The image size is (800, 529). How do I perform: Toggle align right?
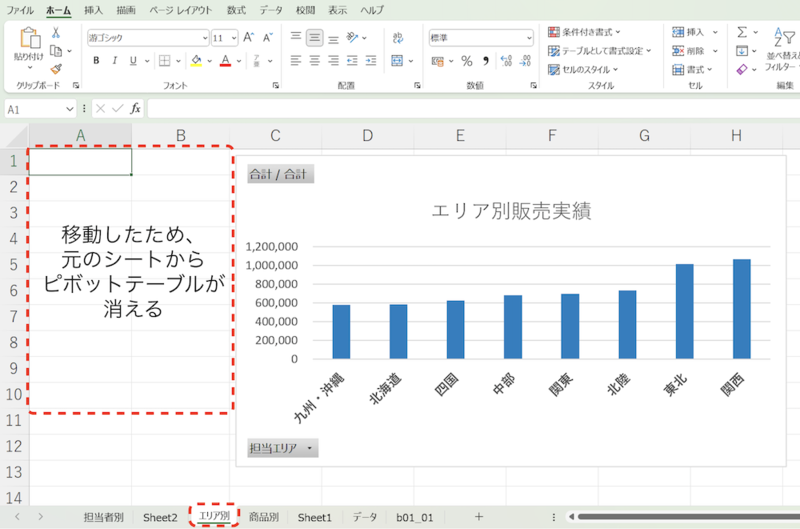pos(333,61)
